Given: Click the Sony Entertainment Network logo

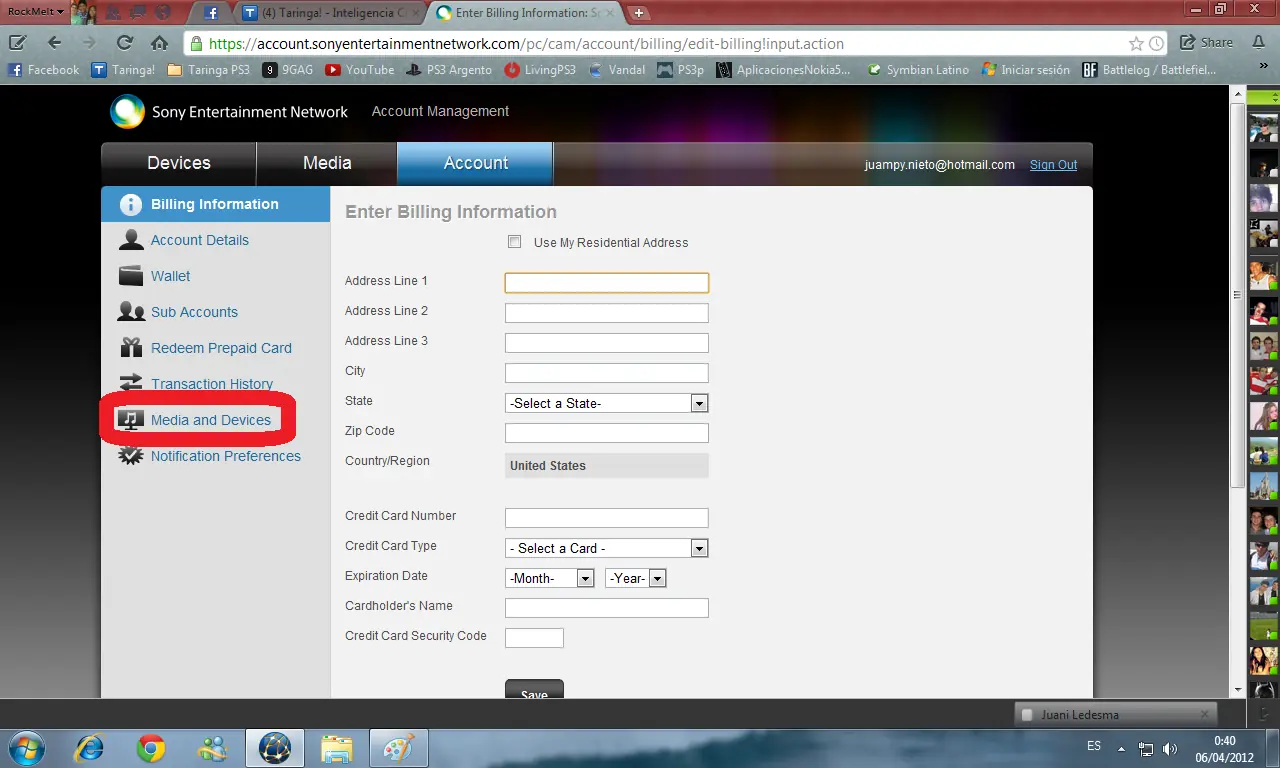Looking at the screenshot, I should pyautogui.click(x=229, y=111).
